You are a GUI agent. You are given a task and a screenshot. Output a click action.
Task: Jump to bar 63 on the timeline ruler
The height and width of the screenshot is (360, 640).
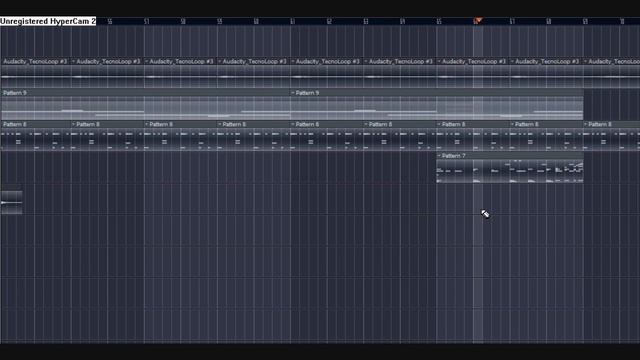tap(366, 21)
